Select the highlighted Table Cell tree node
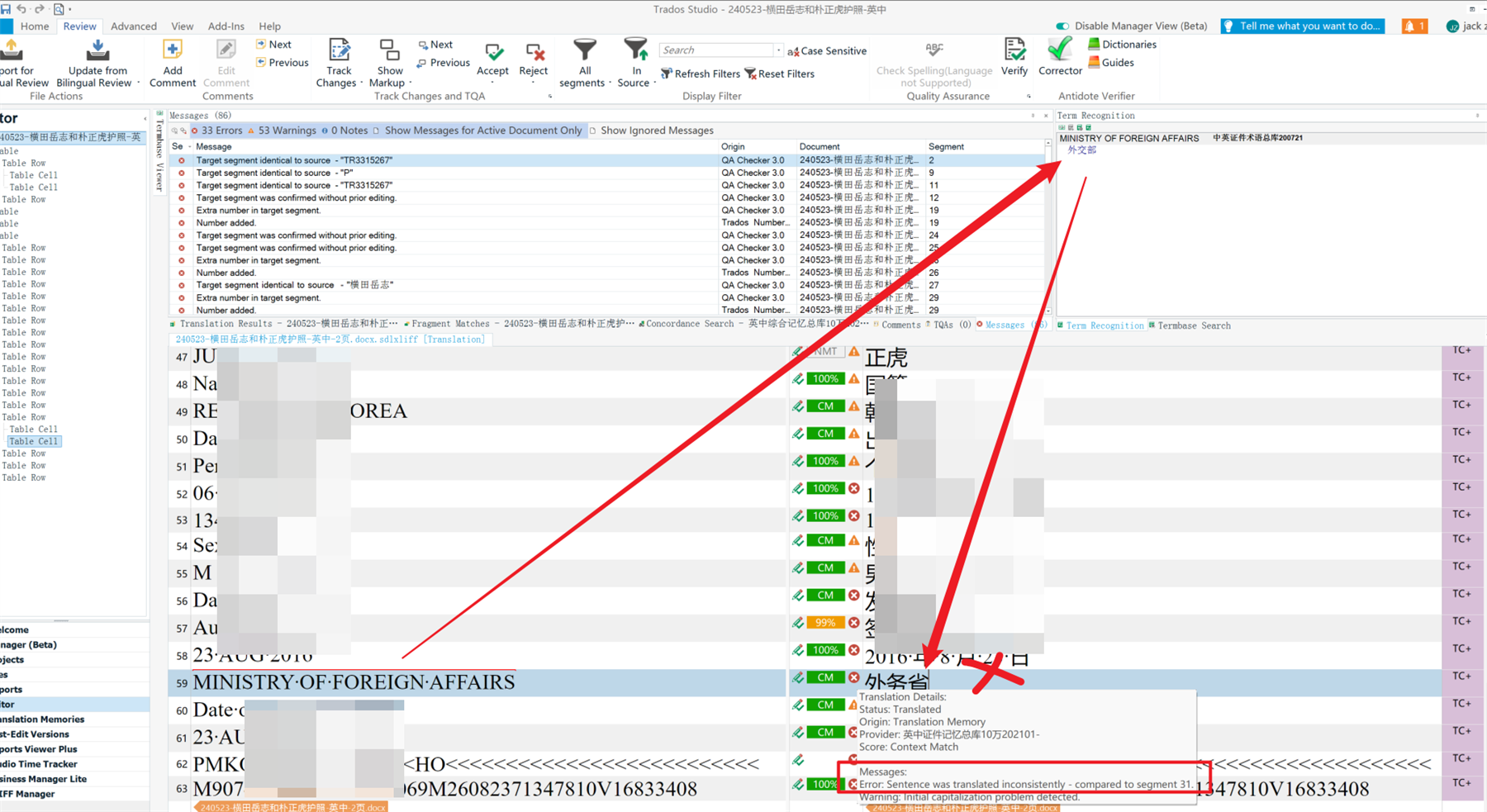 pyautogui.click(x=33, y=441)
